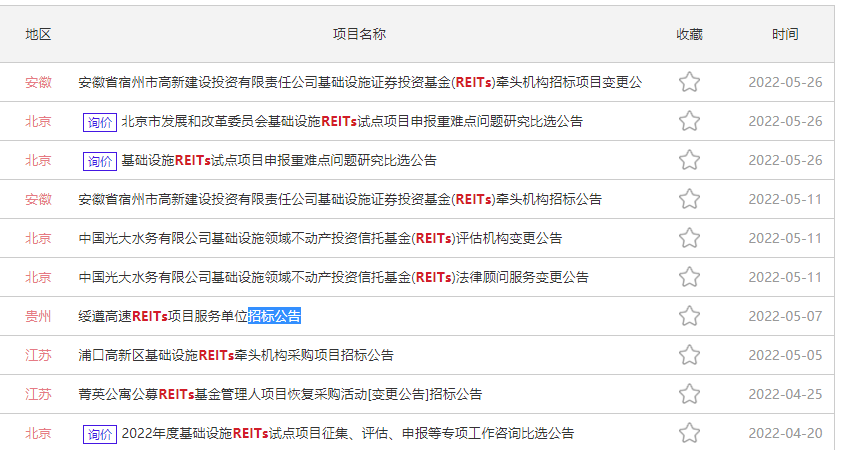Click date 2022-04-25 in 菁英公寓 row
The width and height of the screenshot is (843, 450).
click(x=785, y=394)
